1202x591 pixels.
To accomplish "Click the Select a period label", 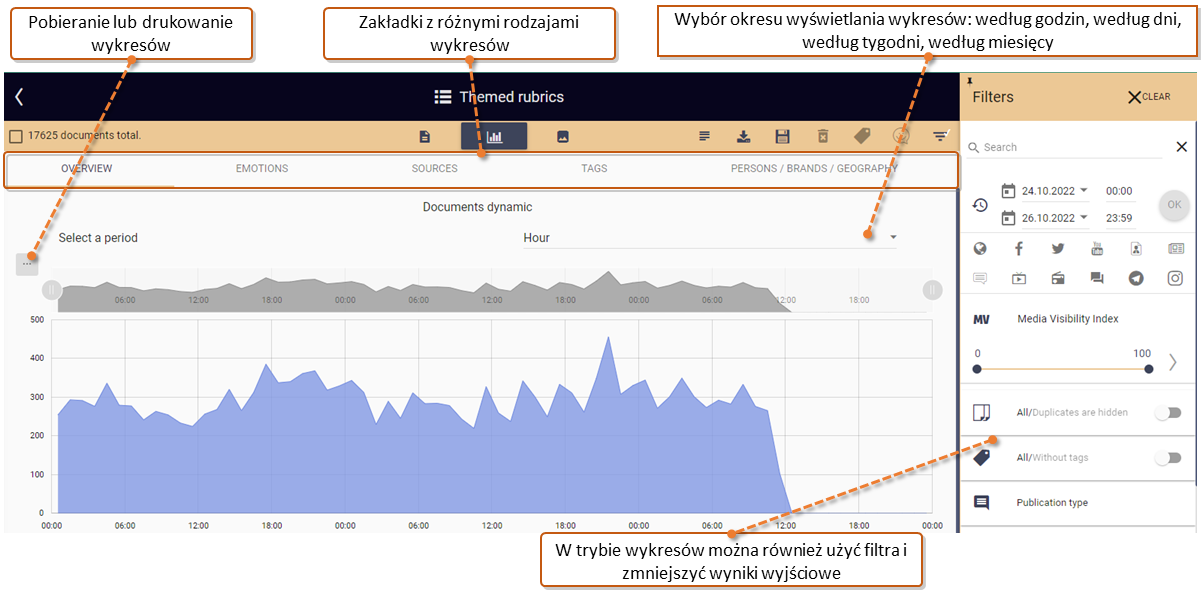I will click(x=98, y=238).
